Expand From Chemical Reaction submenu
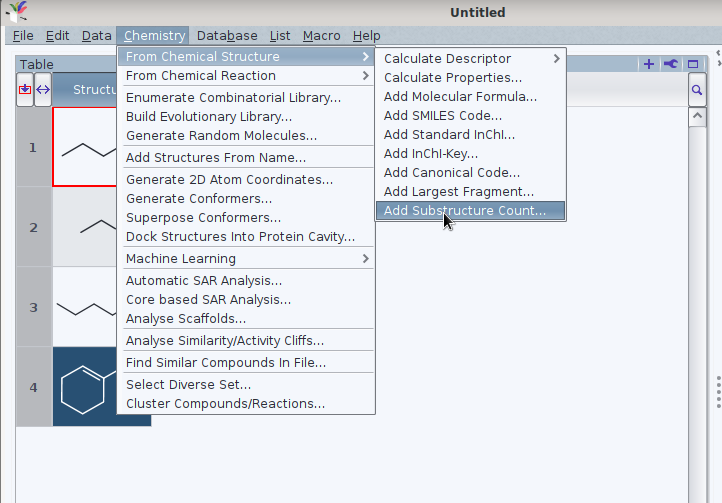The image size is (722, 503). (x=246, y=75)
